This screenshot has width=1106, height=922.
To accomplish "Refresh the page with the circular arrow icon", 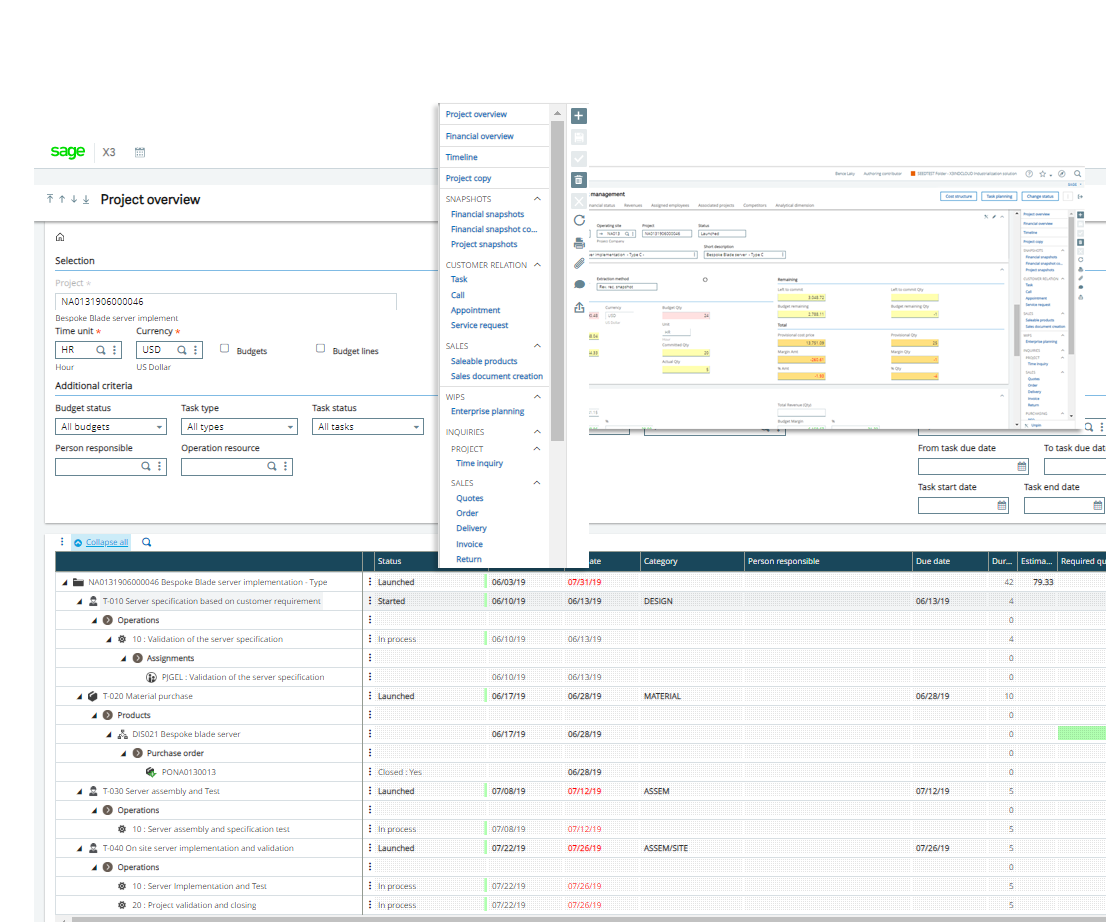I will [578, 222].
